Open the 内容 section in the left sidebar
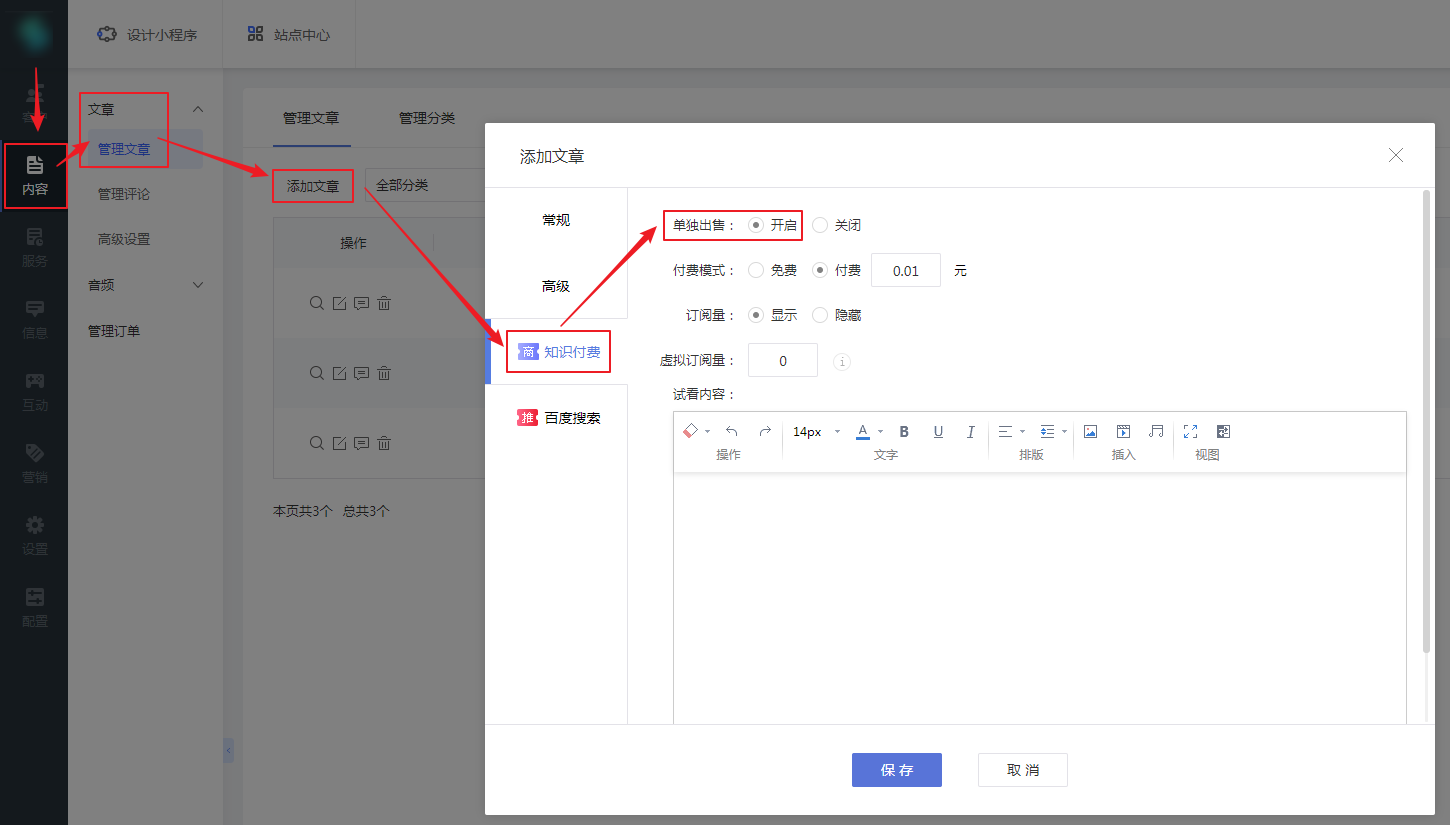This screenshot has width=1450, height=825. [x=35, y=175]
